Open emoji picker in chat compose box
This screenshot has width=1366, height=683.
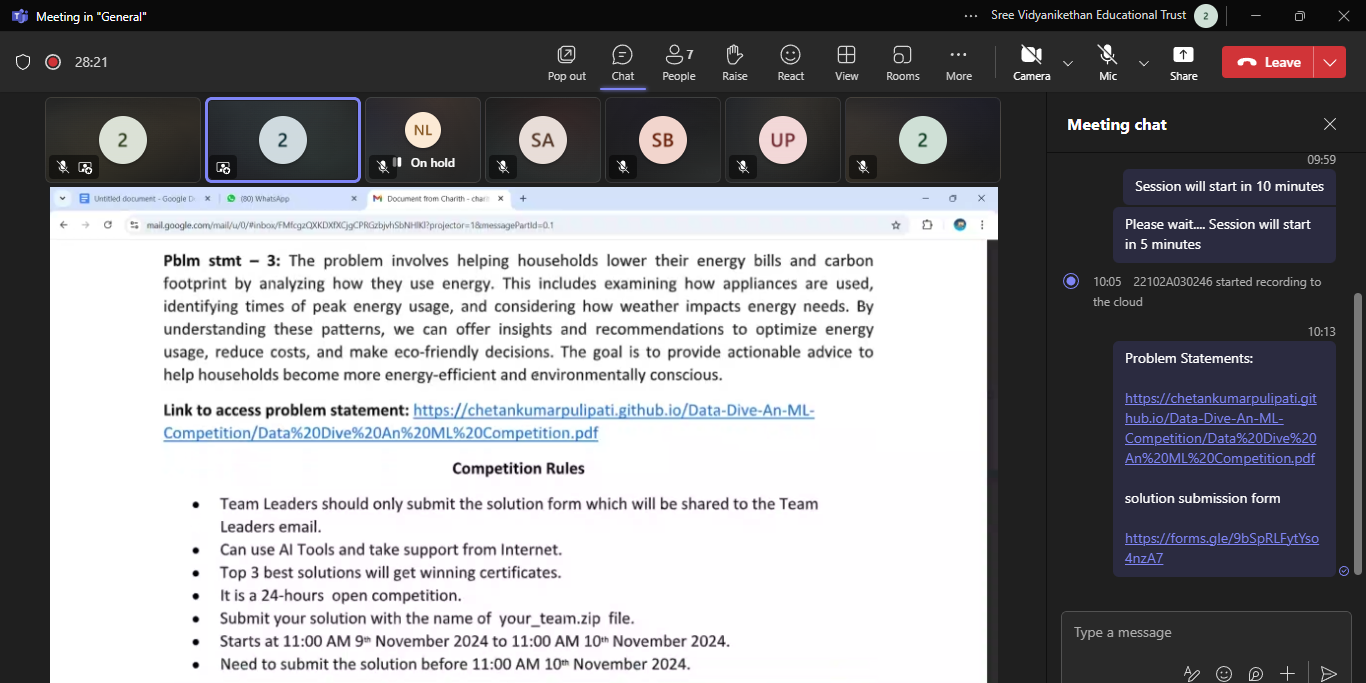coord(1224,673)
